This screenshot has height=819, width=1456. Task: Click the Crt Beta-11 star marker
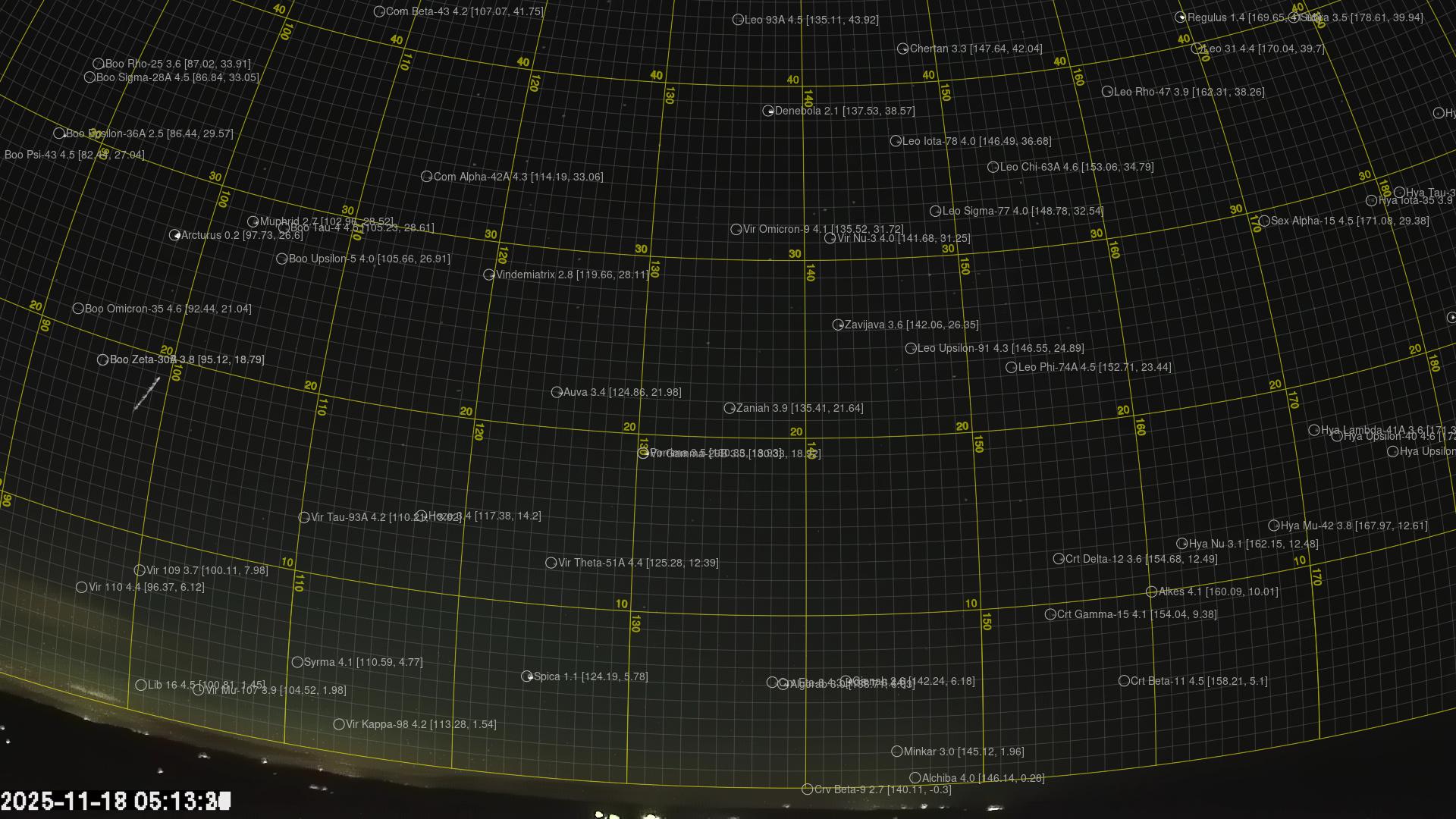coord(1124,682)
